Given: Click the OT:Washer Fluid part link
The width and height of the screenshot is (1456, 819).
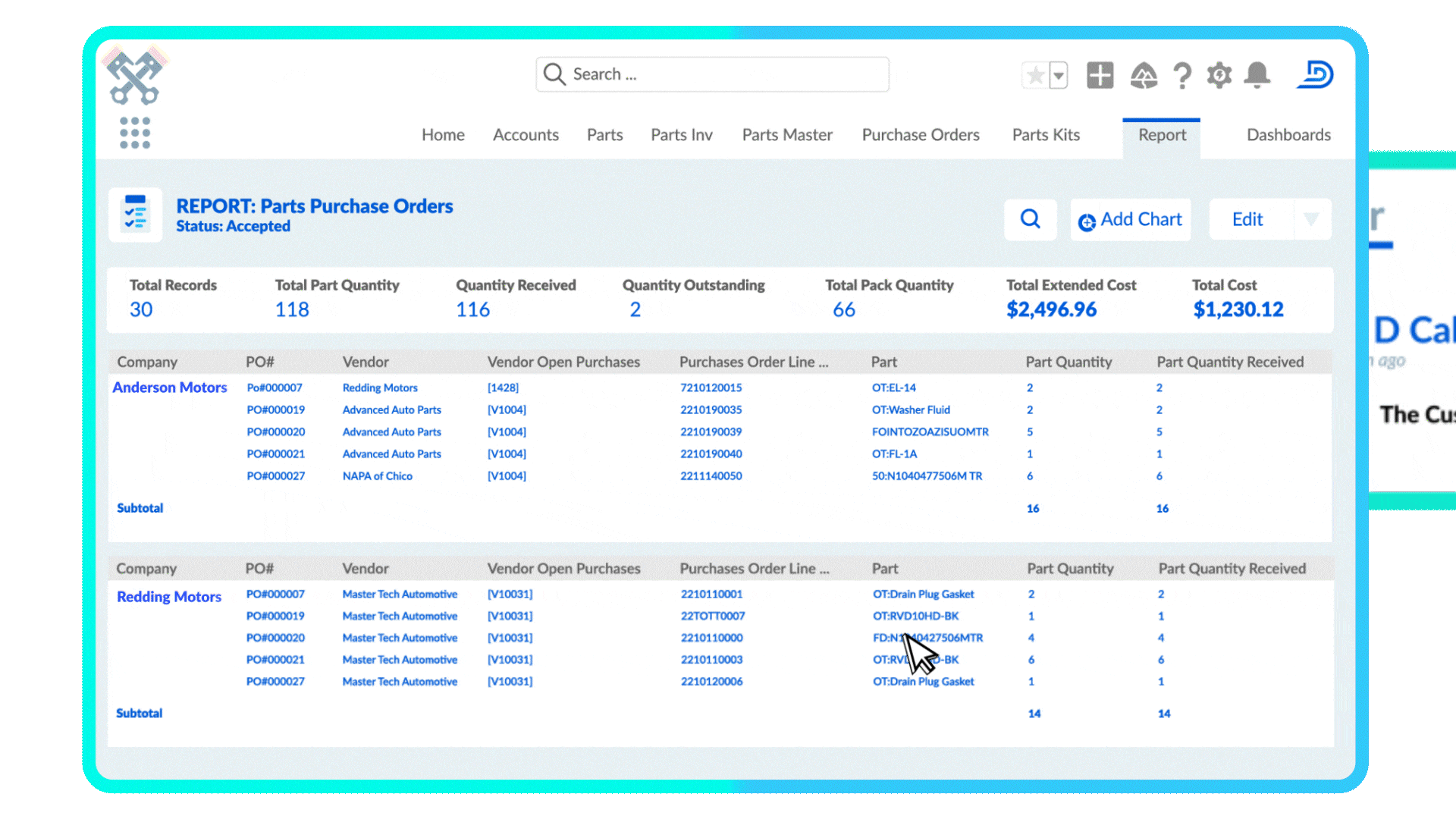Looking at the screenshot, I should (911, 409).
